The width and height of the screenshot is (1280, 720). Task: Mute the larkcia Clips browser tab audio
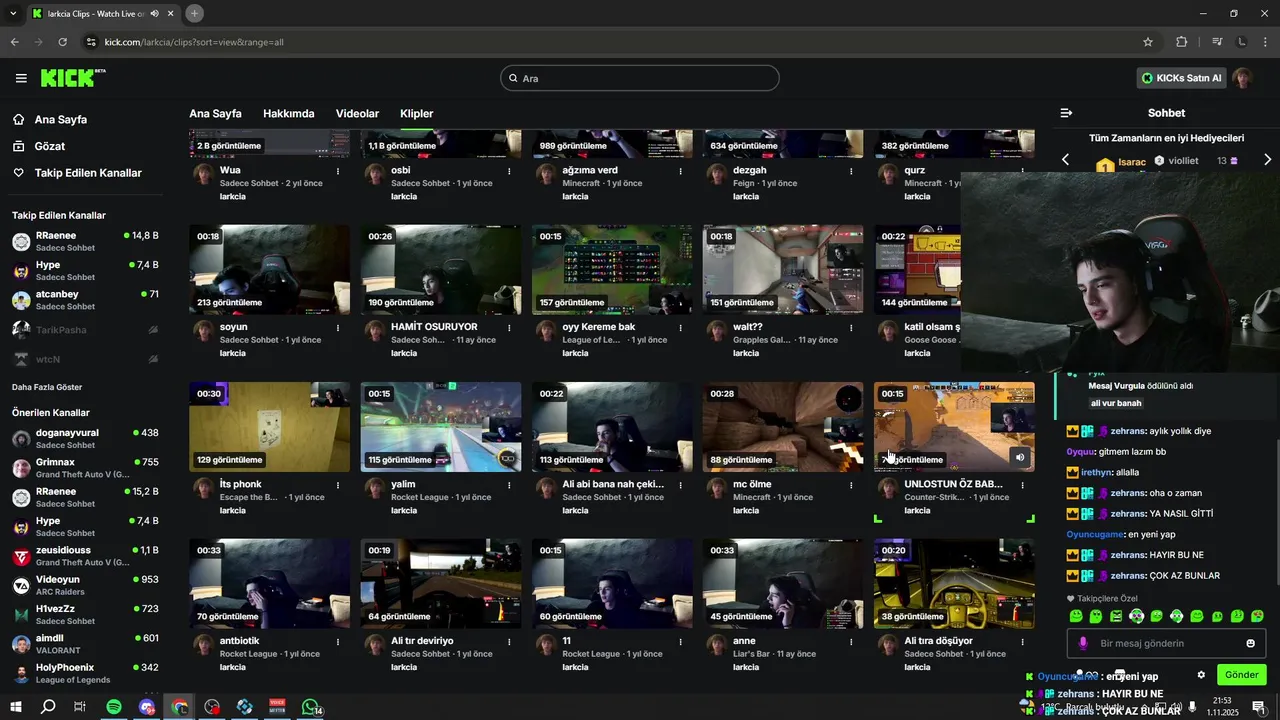(x=154, y=13)
